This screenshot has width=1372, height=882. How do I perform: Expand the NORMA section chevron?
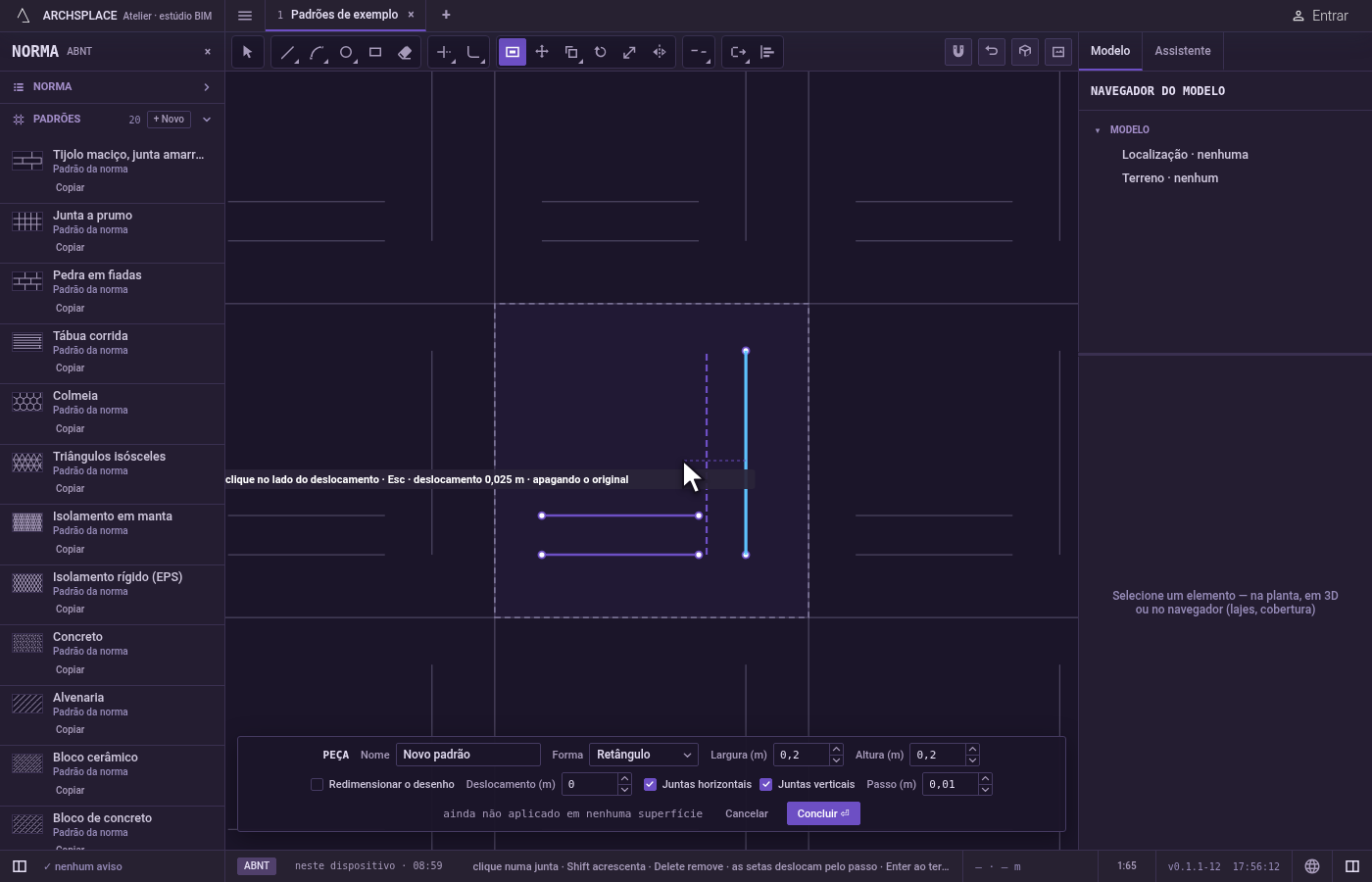[x=207, y=87]
